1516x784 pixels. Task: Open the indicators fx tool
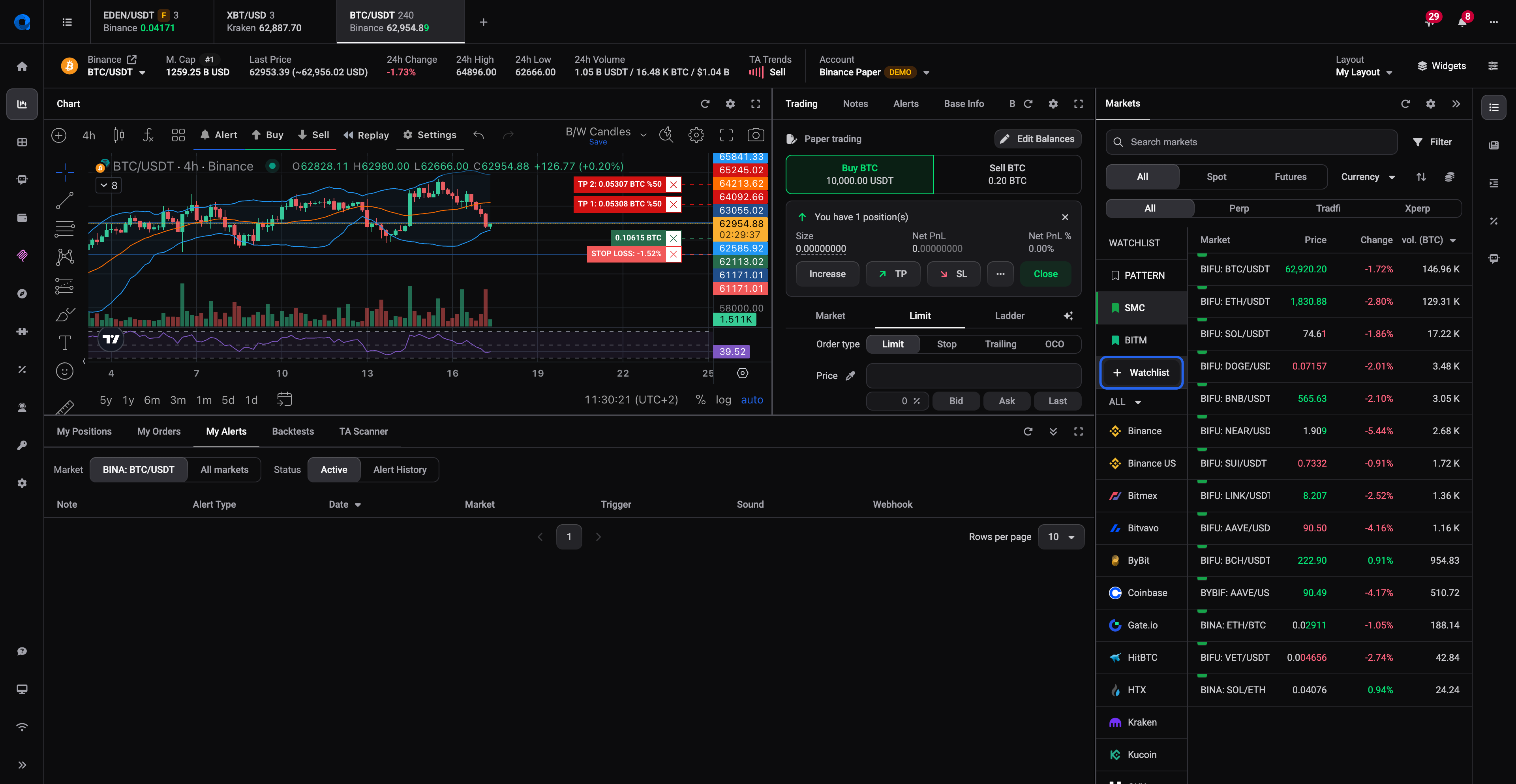[x=148, y=135]
